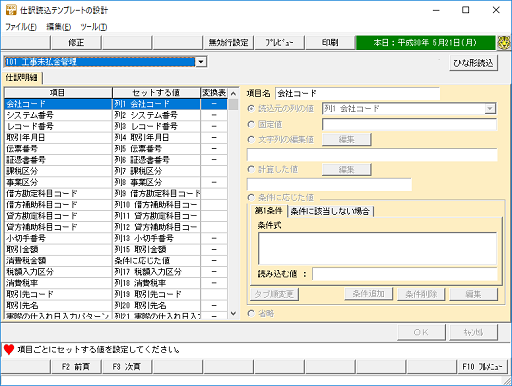Click the タブ順変更 button
Image resolution: width=512 pixels, height=386 pixels.
(274, 294)
